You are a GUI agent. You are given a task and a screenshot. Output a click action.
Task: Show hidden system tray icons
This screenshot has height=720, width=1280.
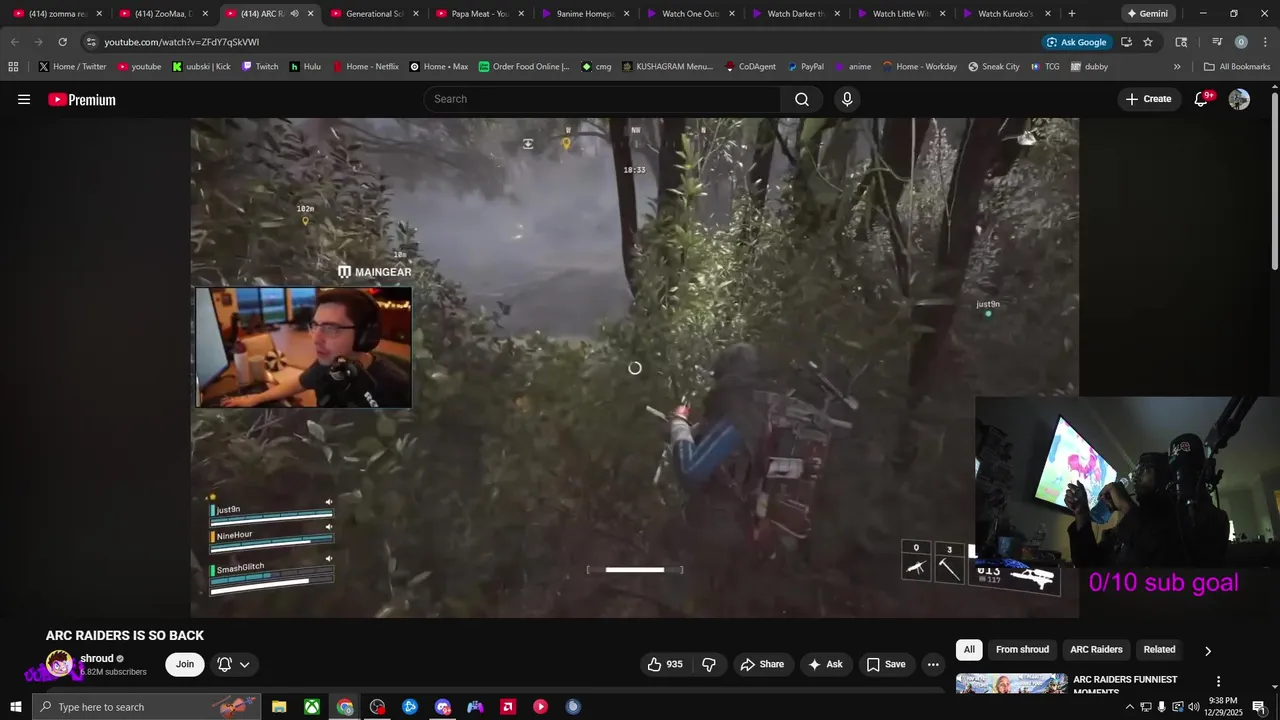point(1130,707)
